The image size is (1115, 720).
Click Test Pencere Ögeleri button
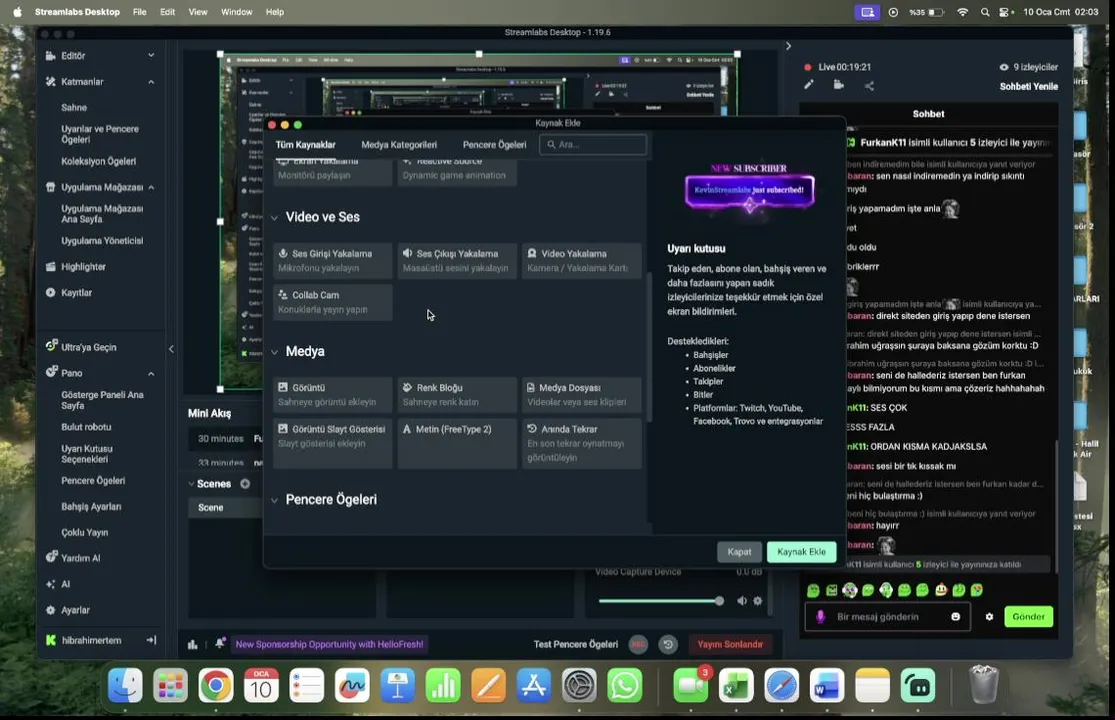[575, 644]
